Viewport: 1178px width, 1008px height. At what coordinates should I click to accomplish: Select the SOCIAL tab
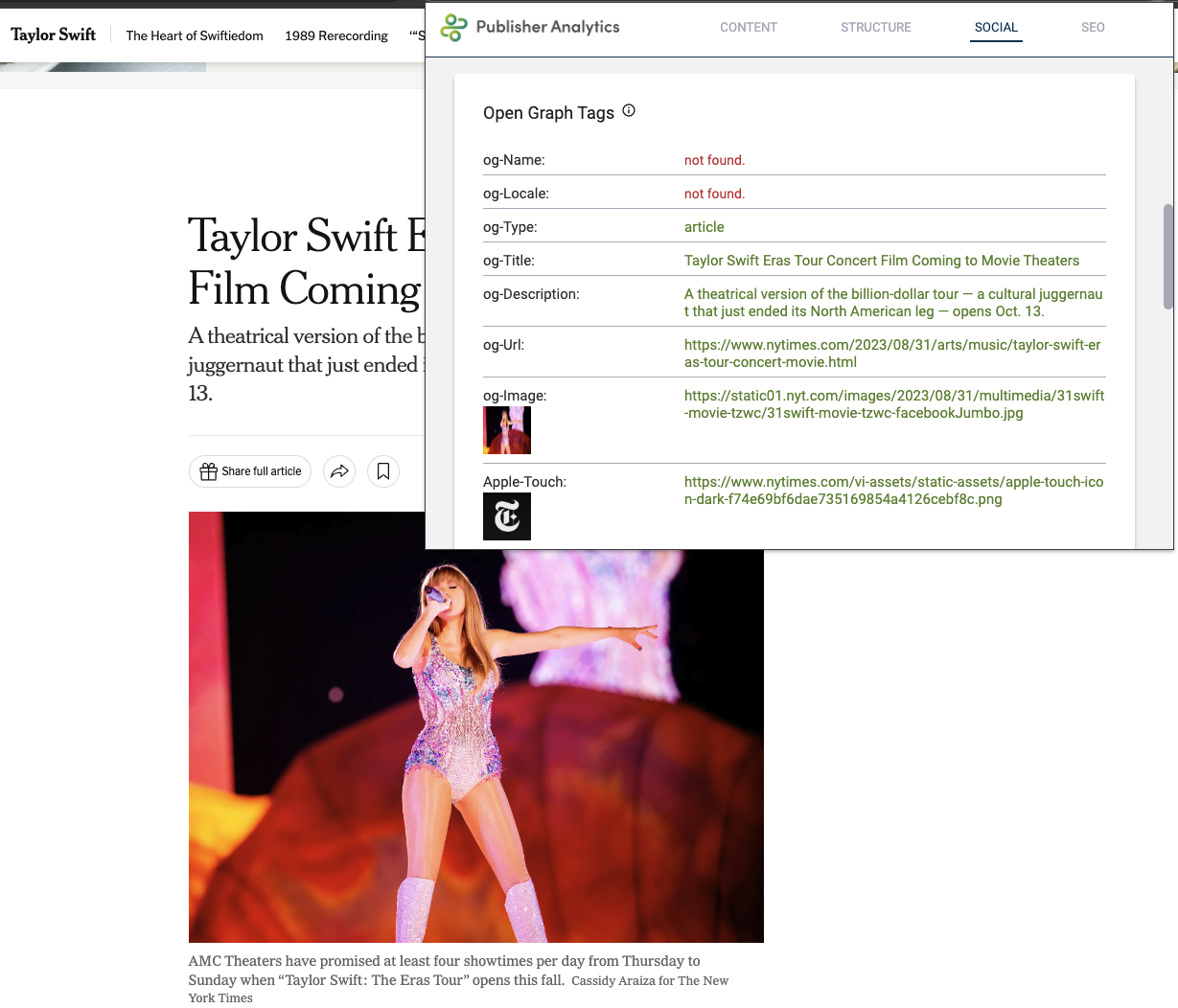[996, 28]
